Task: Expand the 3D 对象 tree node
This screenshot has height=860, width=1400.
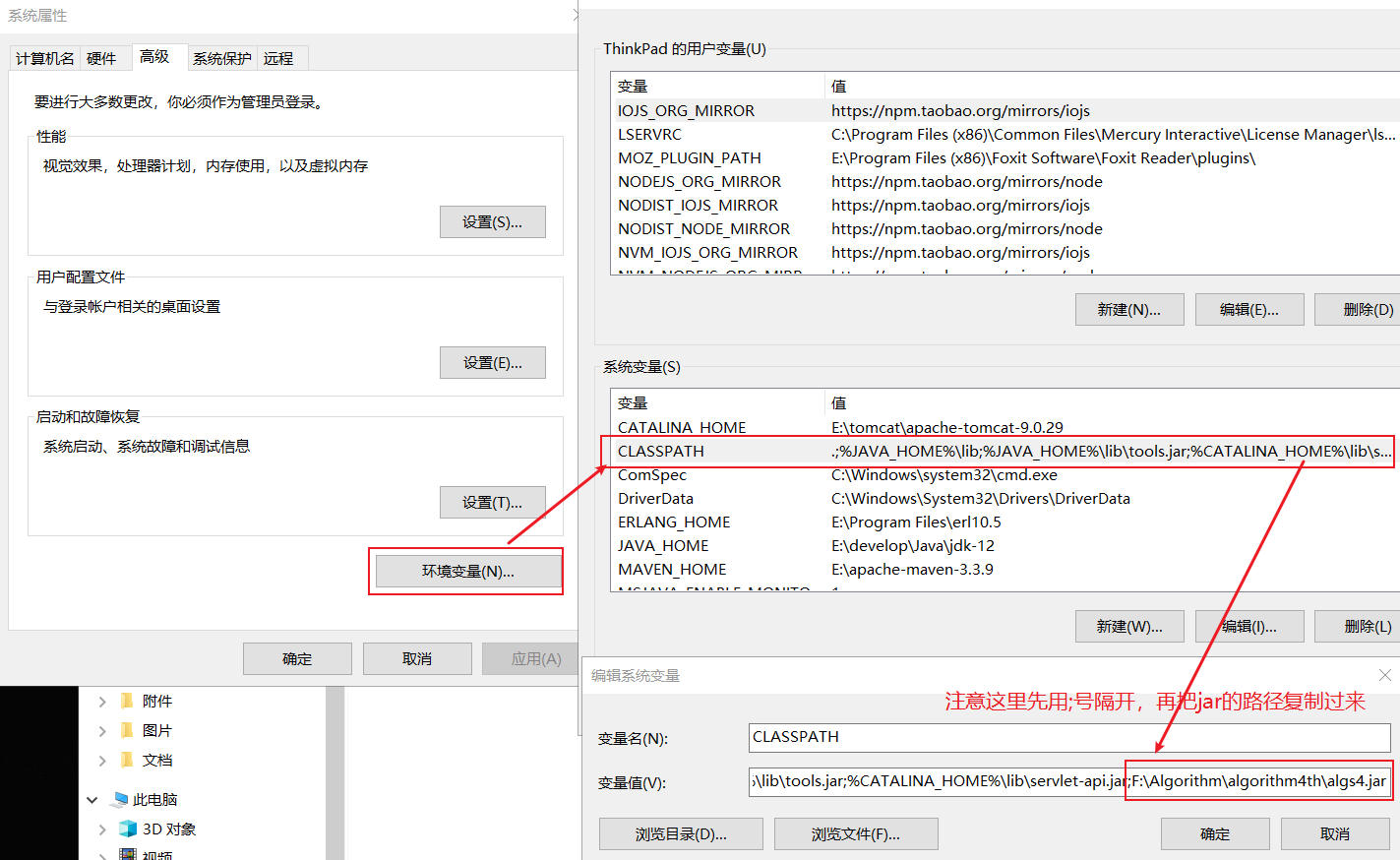Action: tap(102, 829)
